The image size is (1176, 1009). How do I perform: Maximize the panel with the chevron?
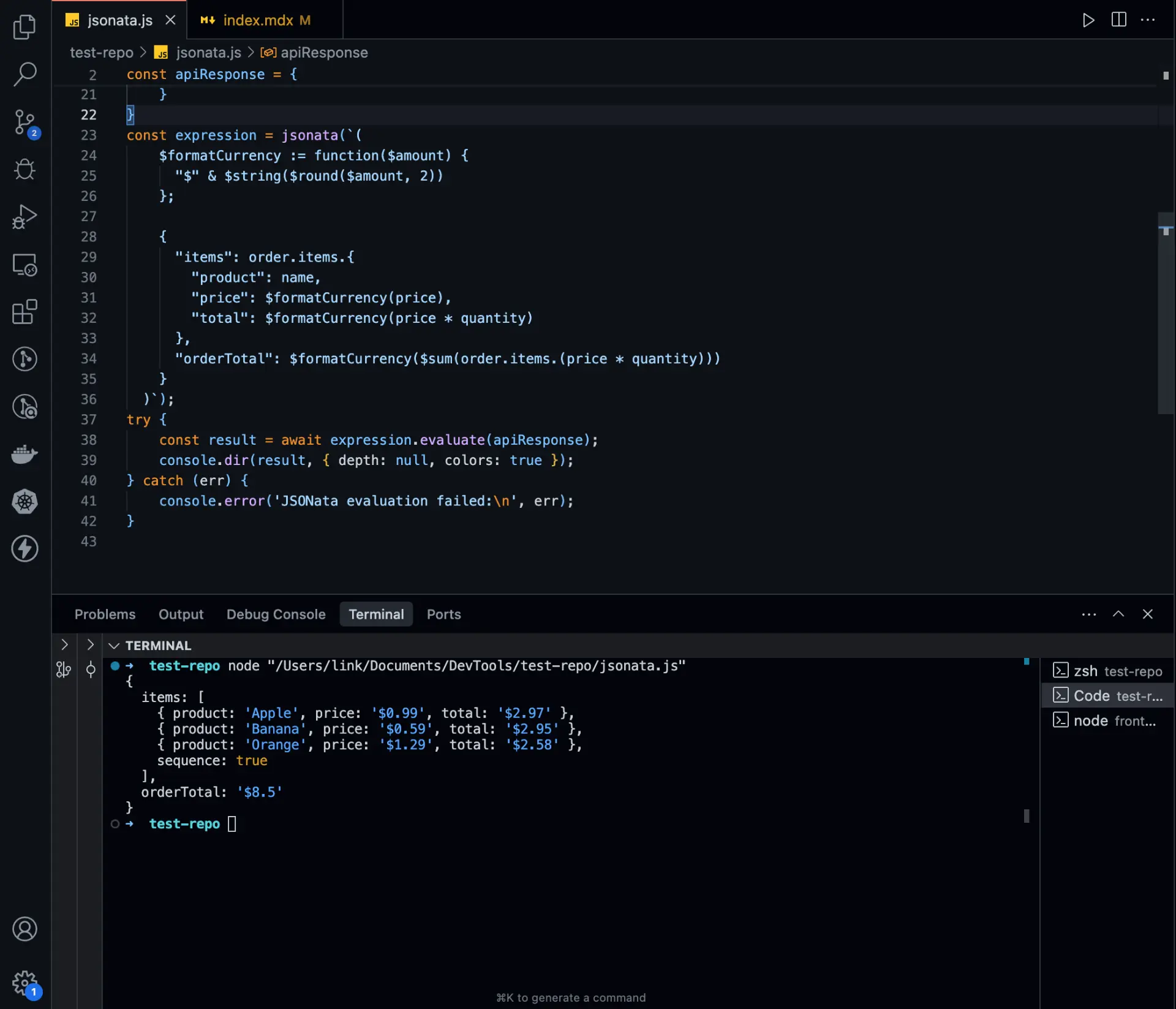click(1118, 614)
